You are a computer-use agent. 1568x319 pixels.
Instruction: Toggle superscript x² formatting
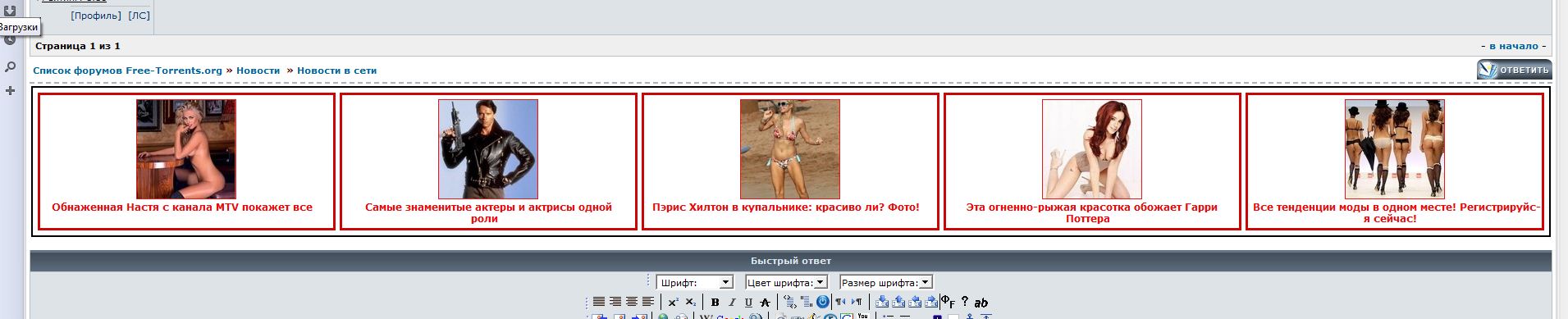coord(674,302)
